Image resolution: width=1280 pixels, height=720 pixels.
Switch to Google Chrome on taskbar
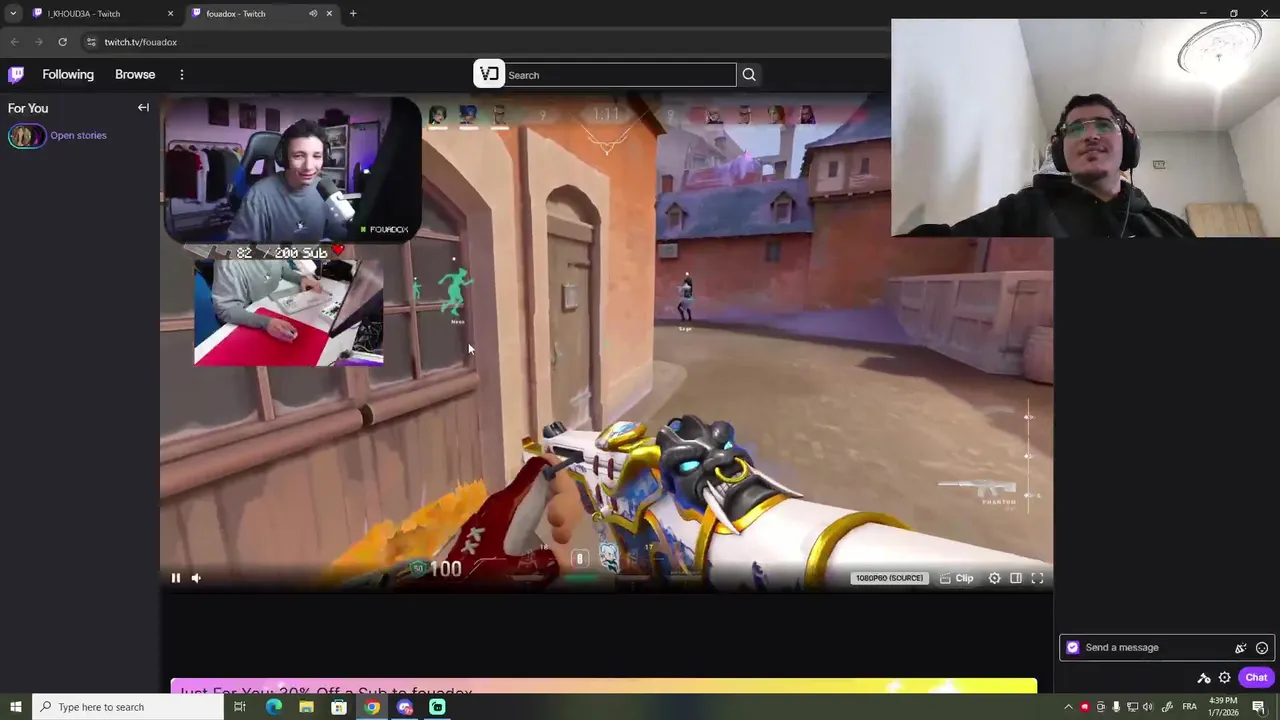[372, 707]
